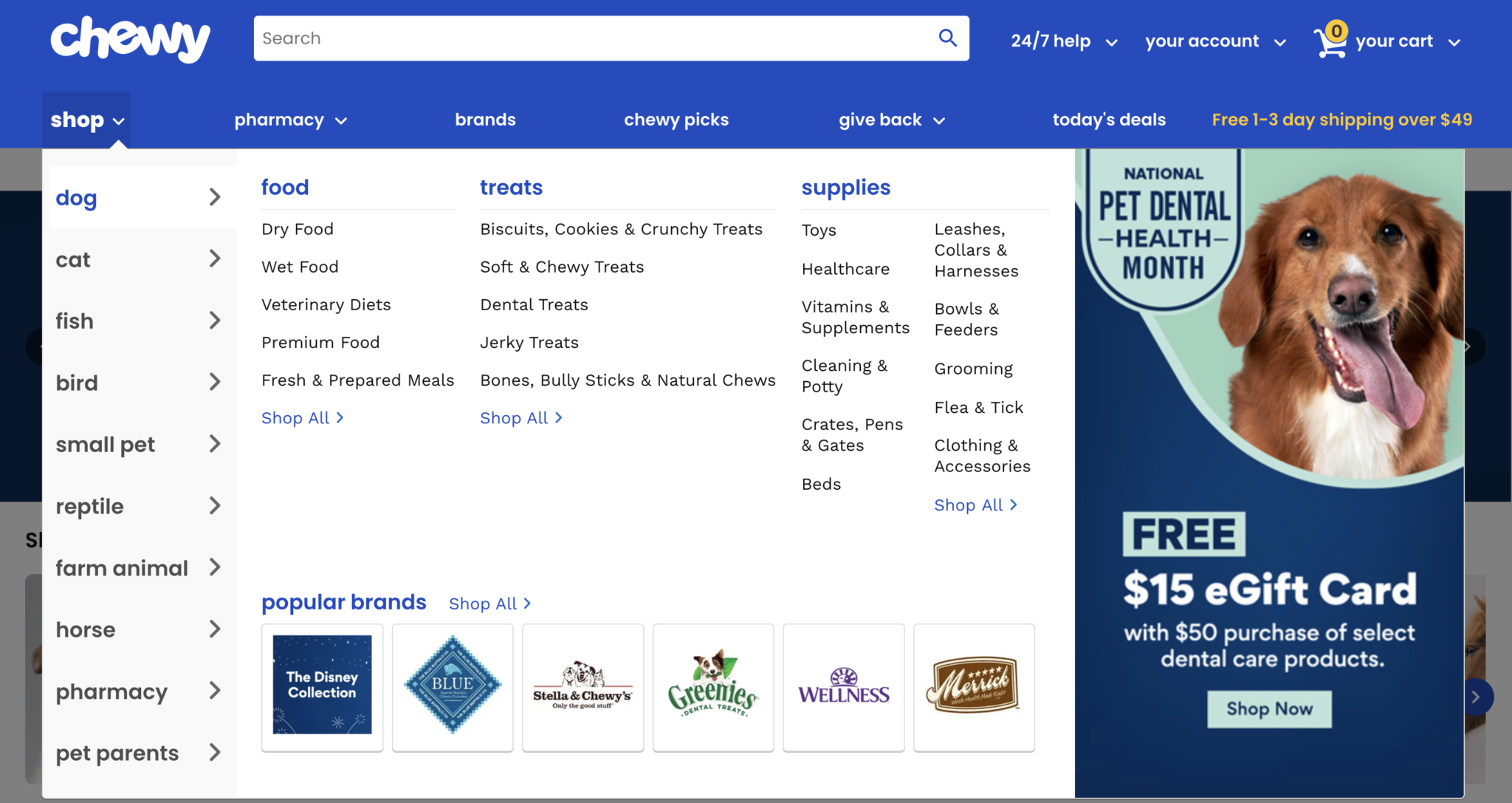The height and width of the screenshot is (803, 1512).
Task: Click the Blue Buffalo brand logo icon
Action: 452,687
